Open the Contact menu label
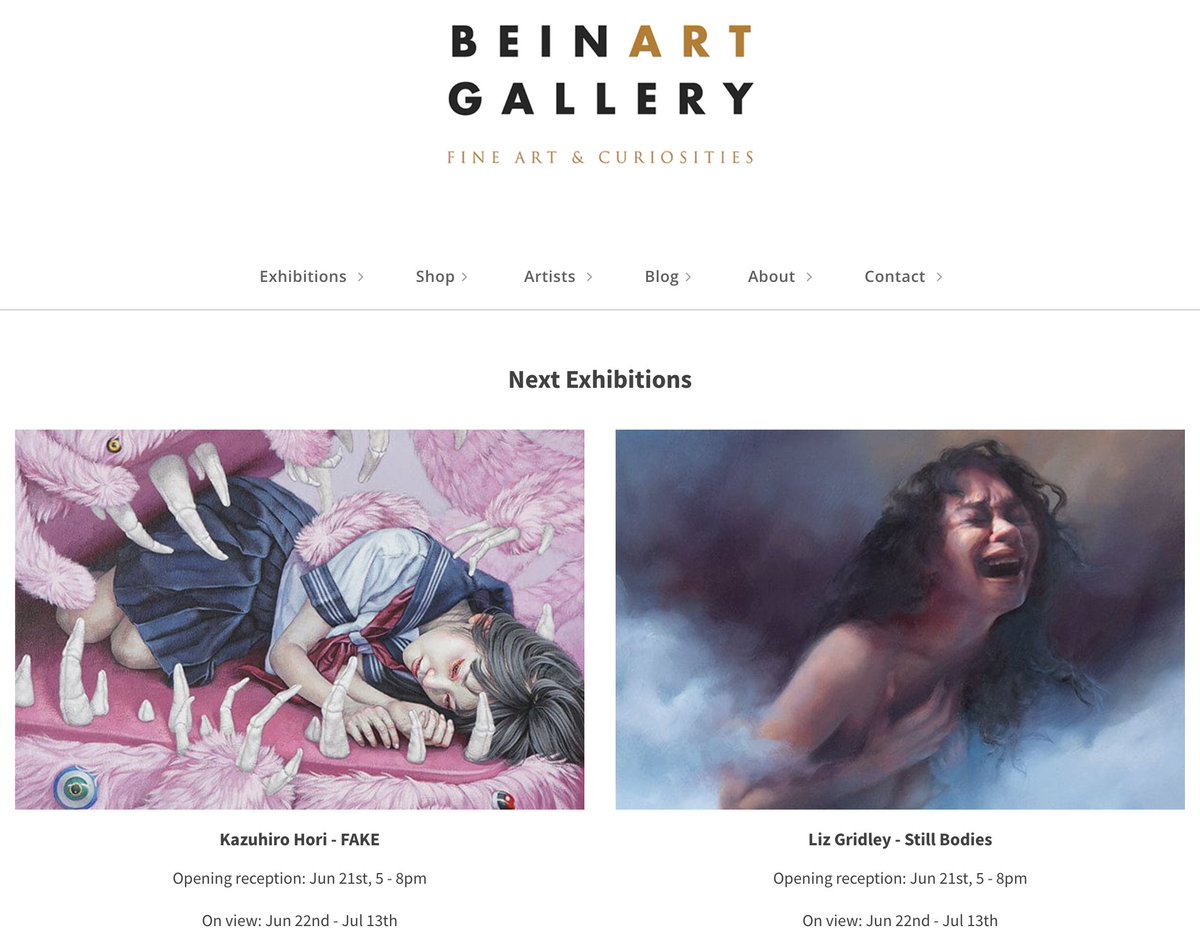 coord(894,277)
